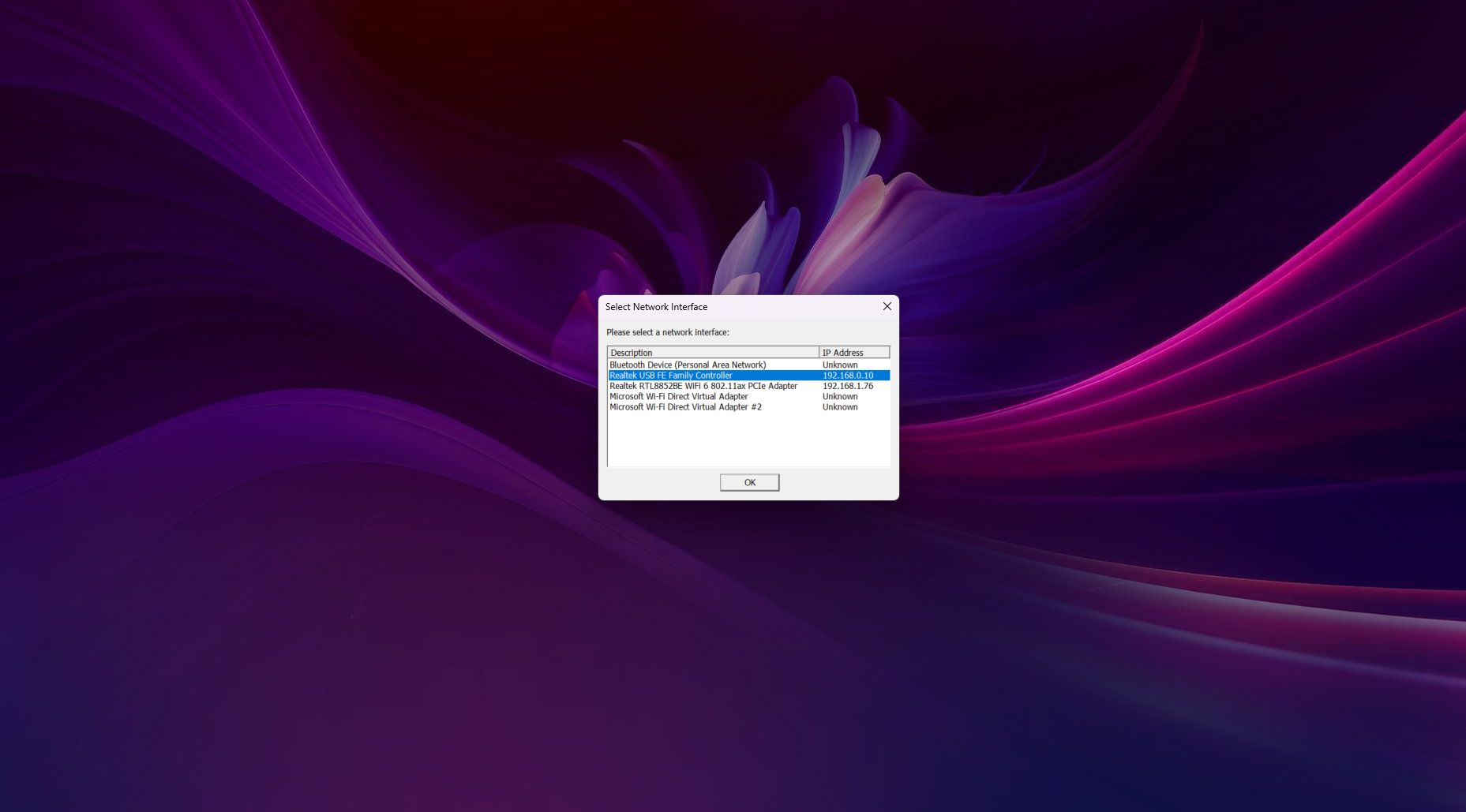The image size is (1466, 812).
Task: Close the Select Network Interface dialog
Action: (887, 306)
